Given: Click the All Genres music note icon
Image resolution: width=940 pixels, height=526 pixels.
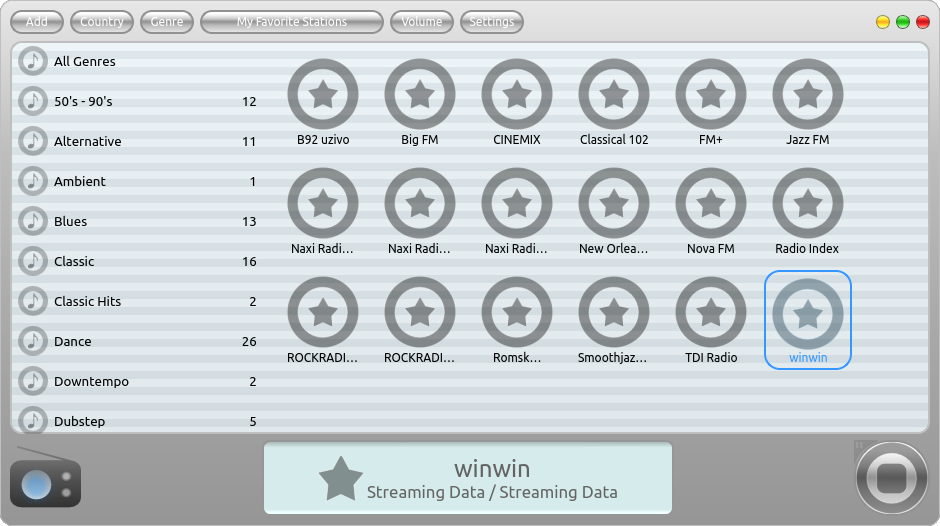Looking at the screenshot, I should (x=32, y=61).
